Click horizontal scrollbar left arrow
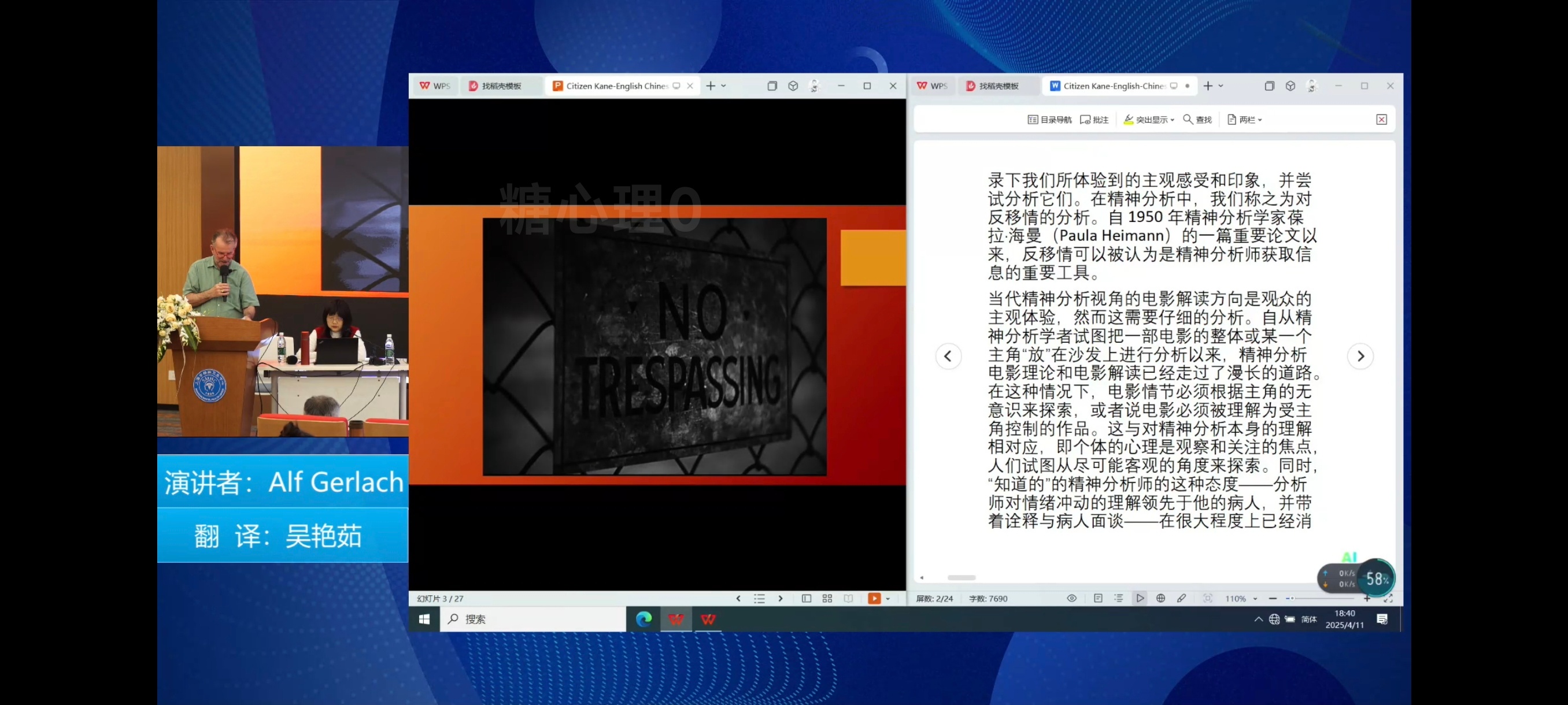The image size is (1568, 705). tap(922, 577)
